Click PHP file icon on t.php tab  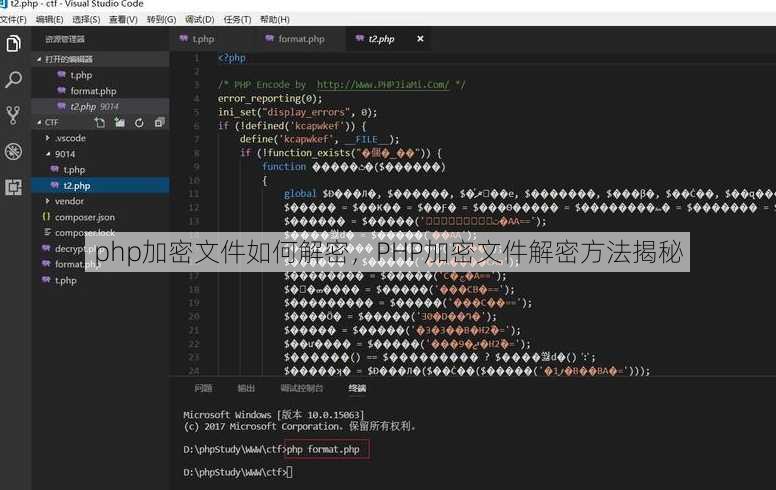pos(184,39)
